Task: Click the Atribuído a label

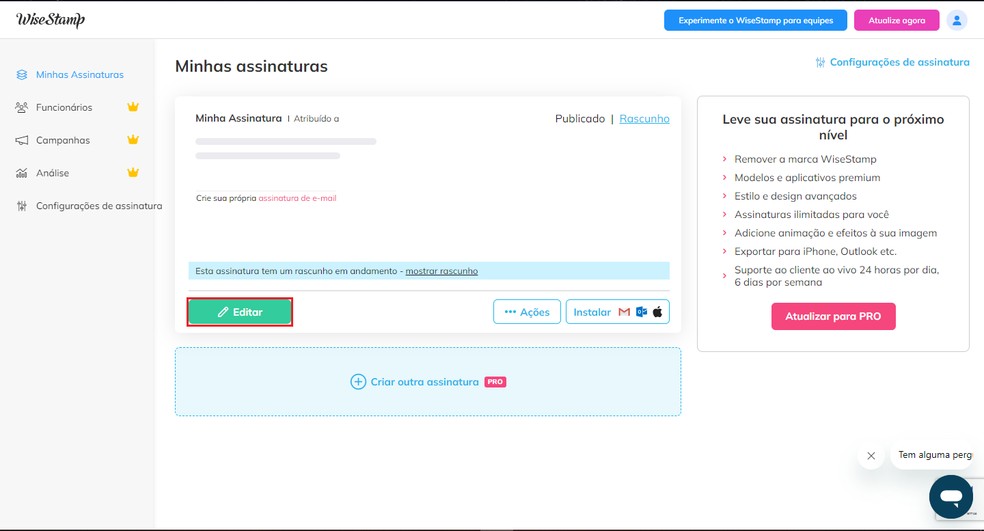Action: [316, 119]
